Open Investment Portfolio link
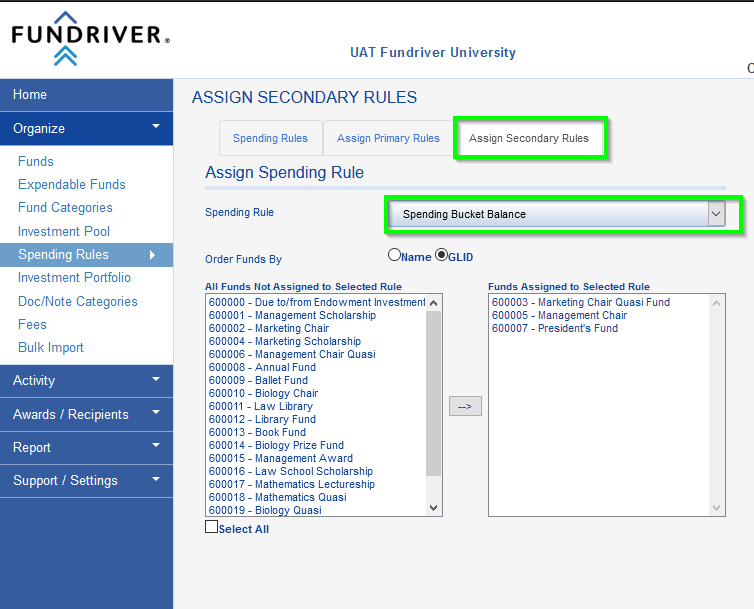The image size is (754, 609). (74, 278)
